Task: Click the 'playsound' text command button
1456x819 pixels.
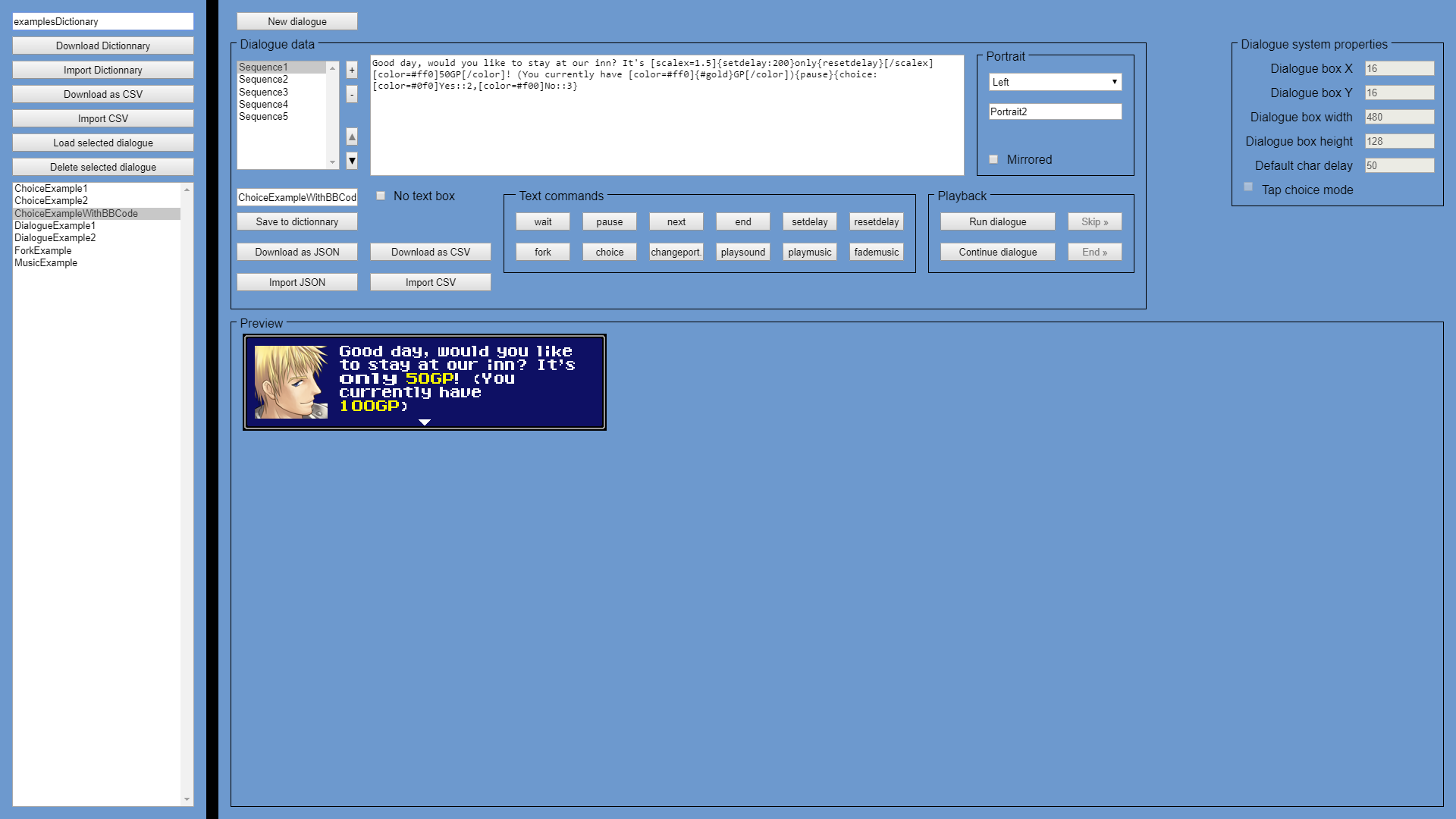Action: pyautogui.click(x=742, y=252)
